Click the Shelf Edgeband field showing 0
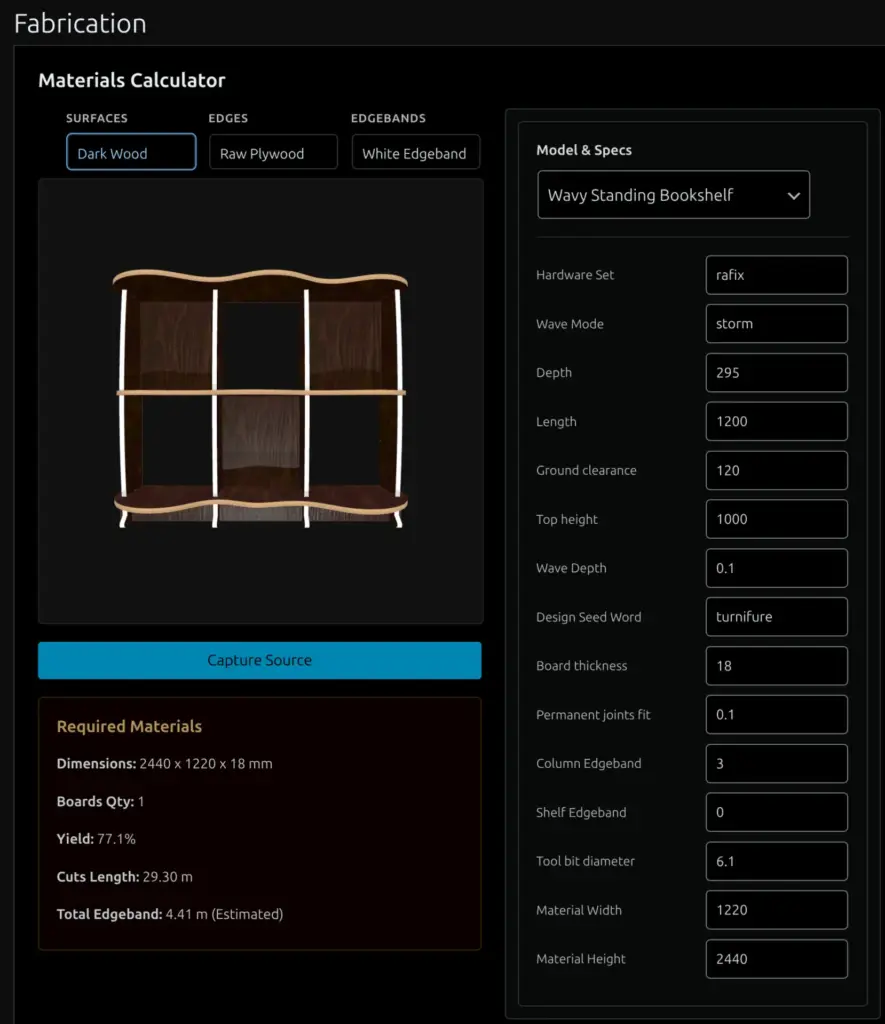Screen dimensions: 885x1024 tap(777, 812)
